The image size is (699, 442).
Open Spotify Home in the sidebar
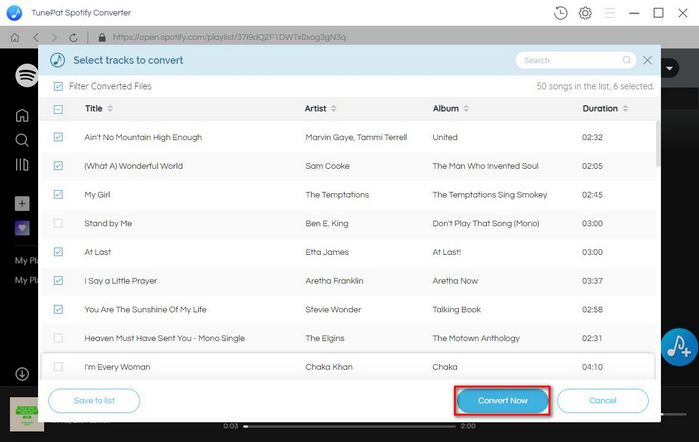coord(22,116)
